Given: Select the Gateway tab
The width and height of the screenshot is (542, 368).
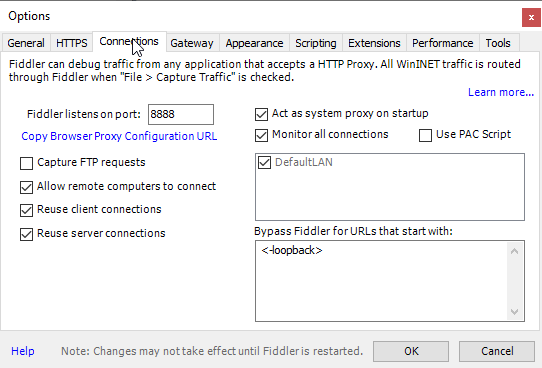Looking at the screenshot, I should [192, 43].
